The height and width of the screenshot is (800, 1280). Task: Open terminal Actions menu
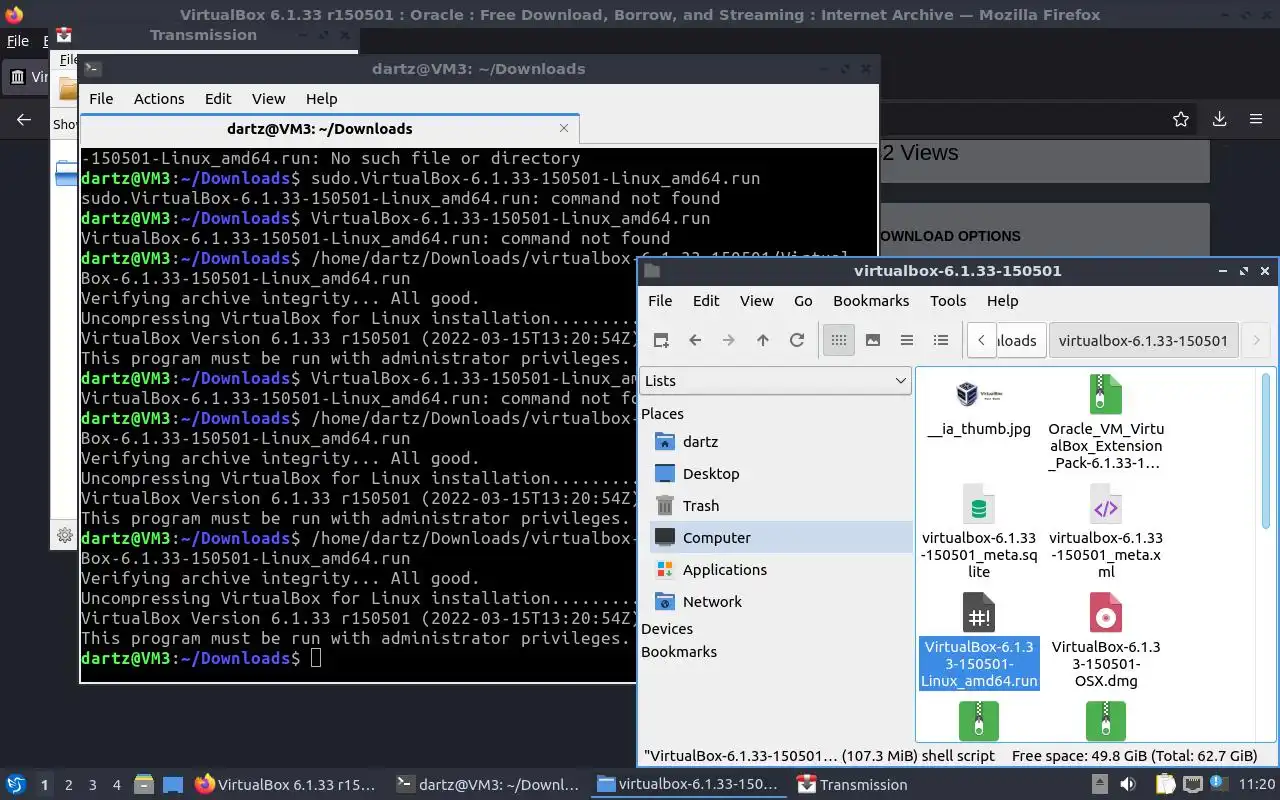click(x=159, y=98)
